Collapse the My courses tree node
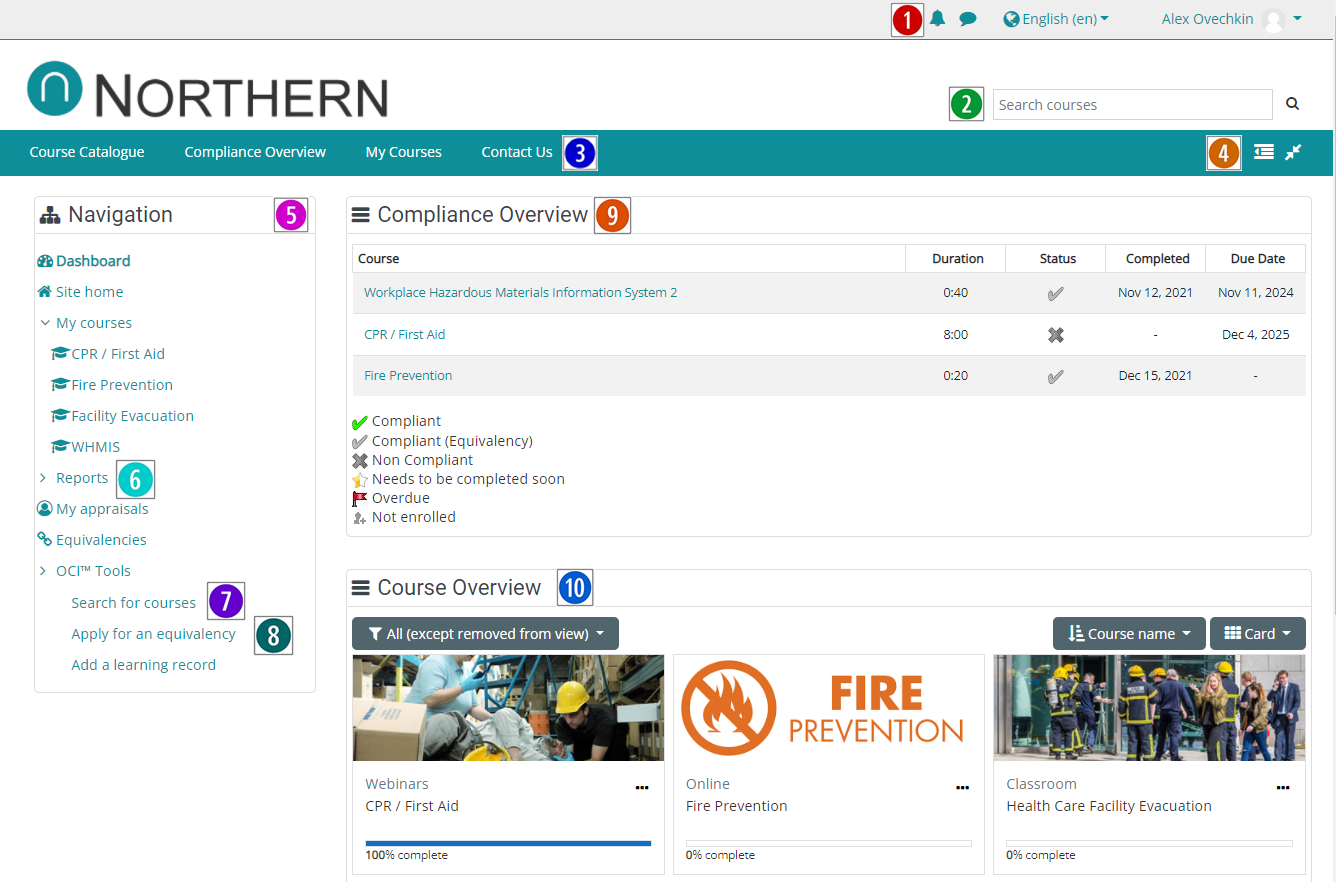The image size is (1336, 882). 45,323
